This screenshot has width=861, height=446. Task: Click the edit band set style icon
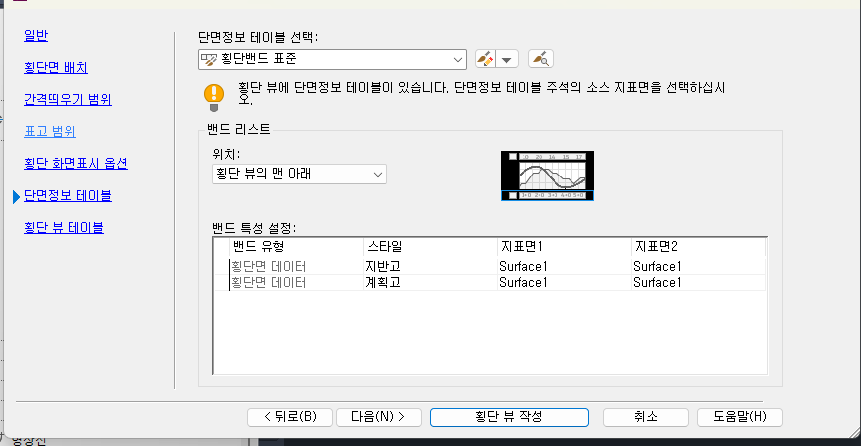pos(486,59)
